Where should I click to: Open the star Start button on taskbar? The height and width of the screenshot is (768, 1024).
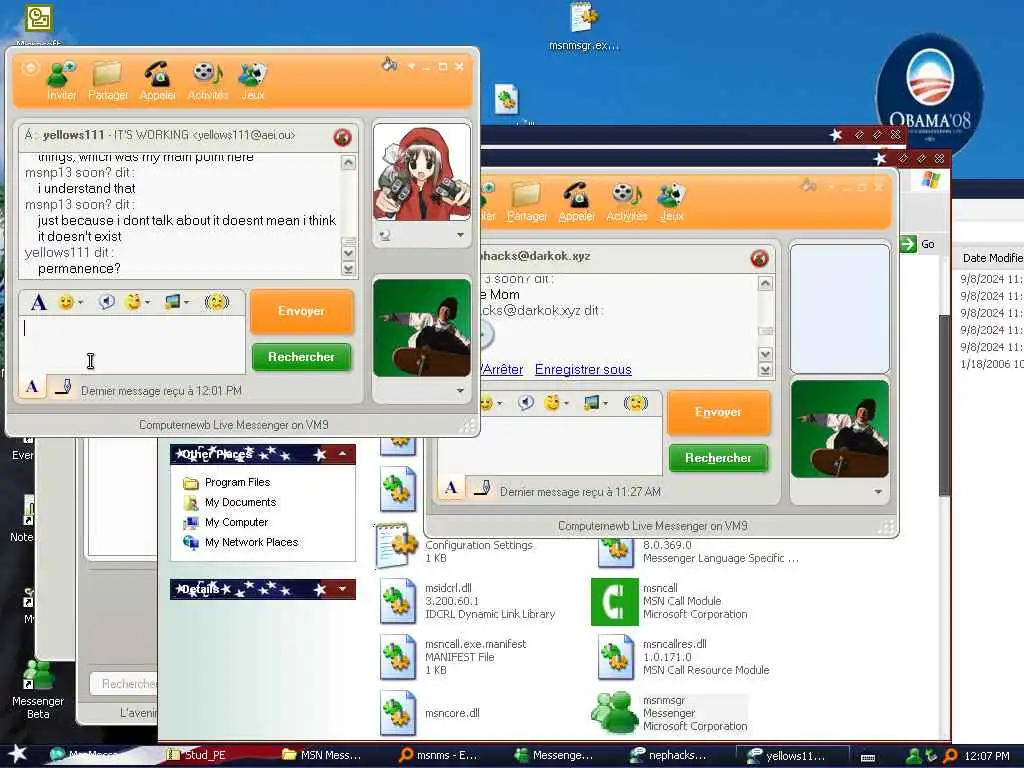[x=16, y=754]
